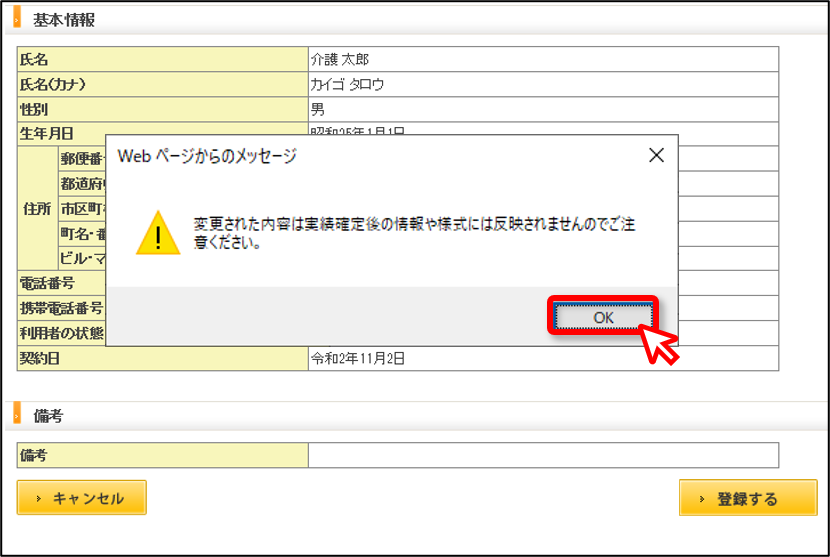Click the dialog title Web ページからのメッセージ
Image resolution: width=830 pixels, height=557 pixels.
207,156
